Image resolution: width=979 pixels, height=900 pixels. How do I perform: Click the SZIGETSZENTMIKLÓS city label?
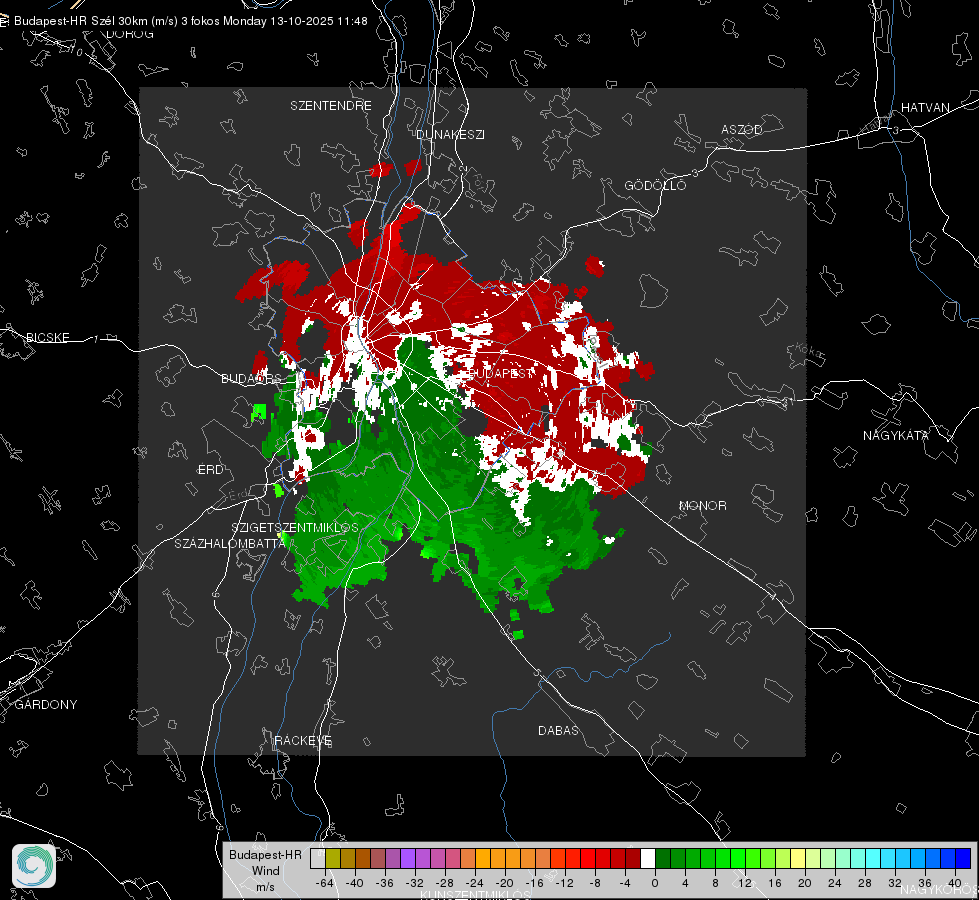[295, 528]
